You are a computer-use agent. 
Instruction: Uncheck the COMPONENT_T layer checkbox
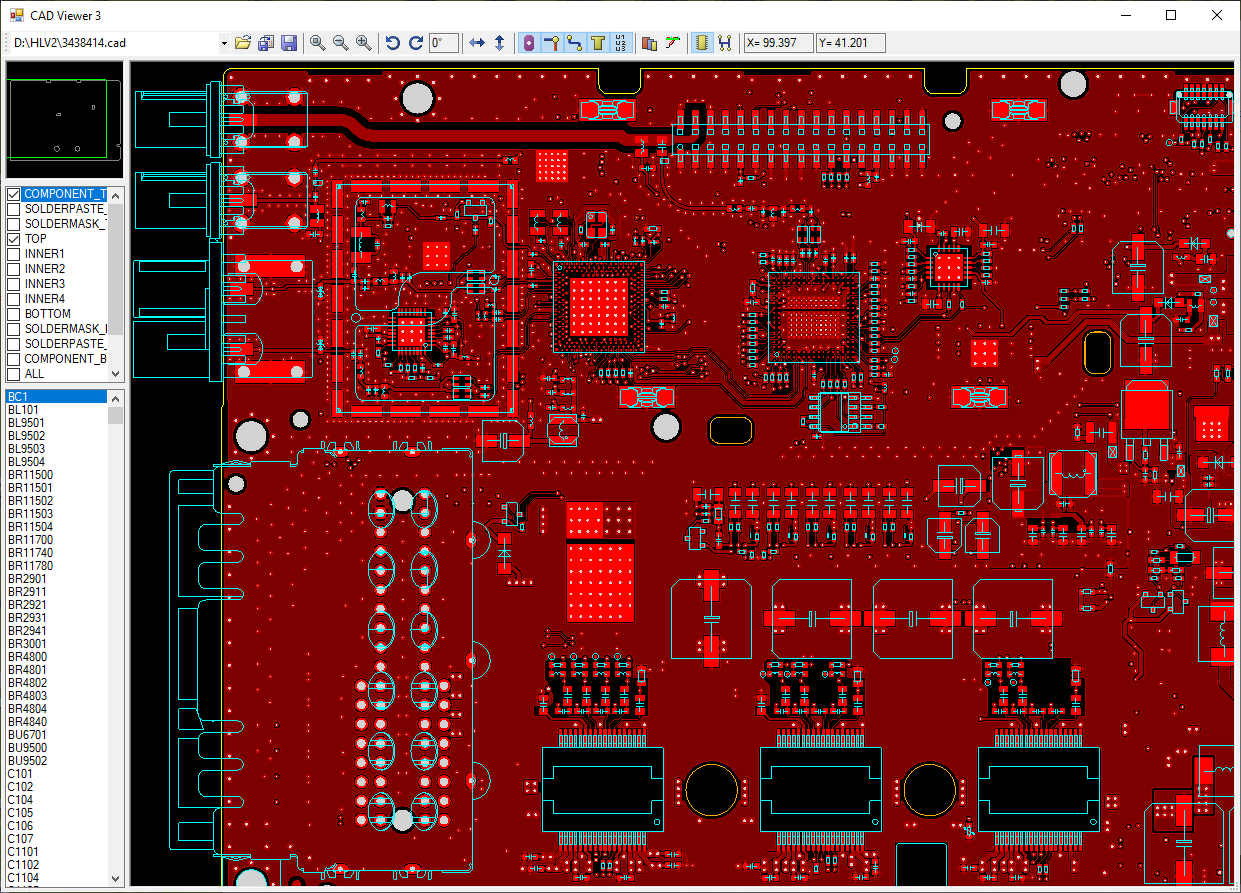pyautogui.click(x=14, y=194)
